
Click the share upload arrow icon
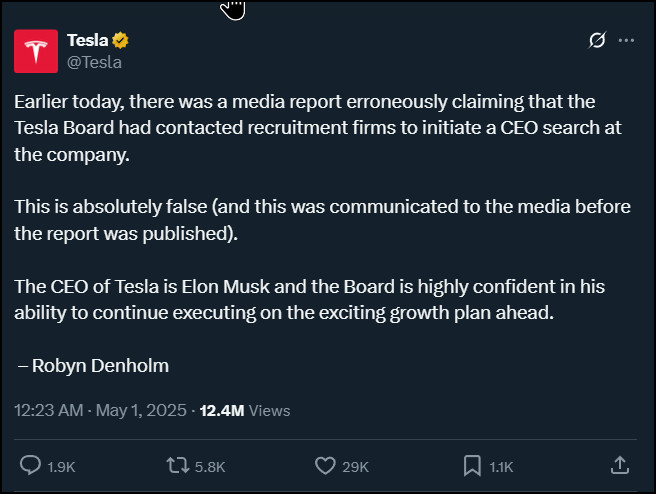tap(619, 465)
